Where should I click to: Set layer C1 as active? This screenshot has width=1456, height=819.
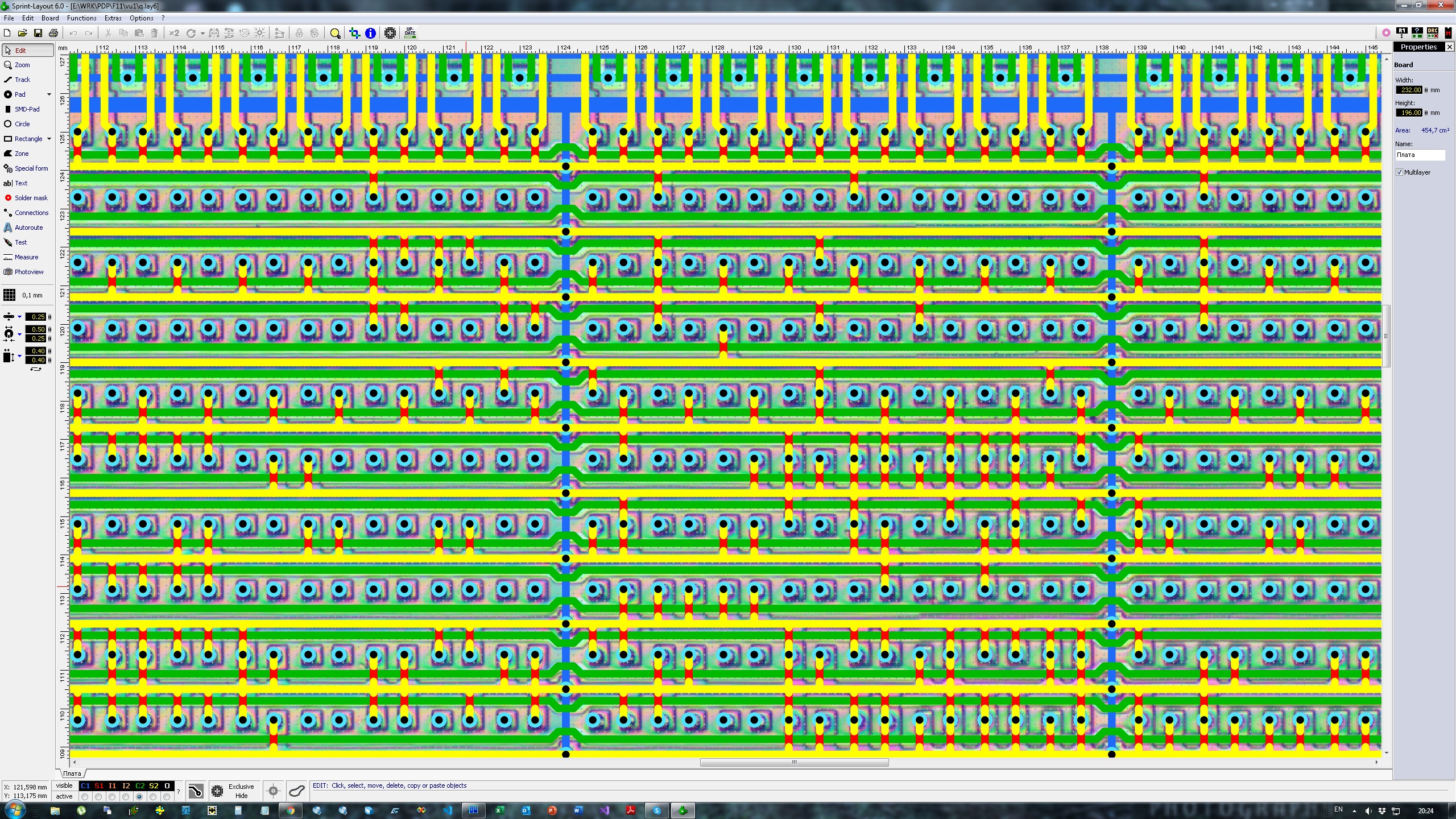coord(85,797)
